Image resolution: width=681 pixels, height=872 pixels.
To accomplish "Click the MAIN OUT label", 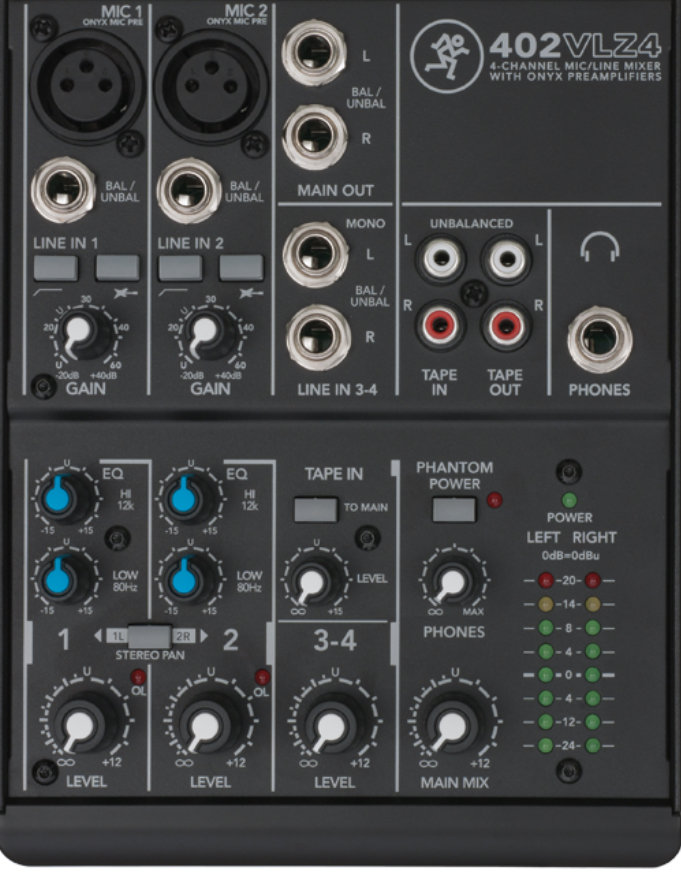I will pos(335,190).
